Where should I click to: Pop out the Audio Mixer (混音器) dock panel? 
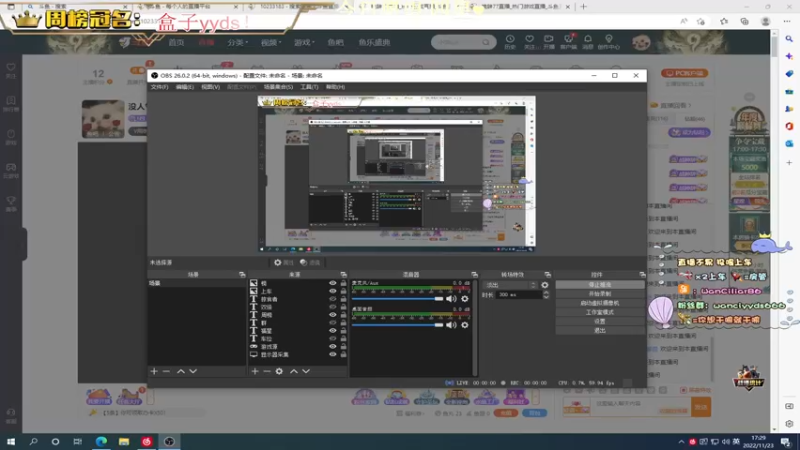point(474,274)
